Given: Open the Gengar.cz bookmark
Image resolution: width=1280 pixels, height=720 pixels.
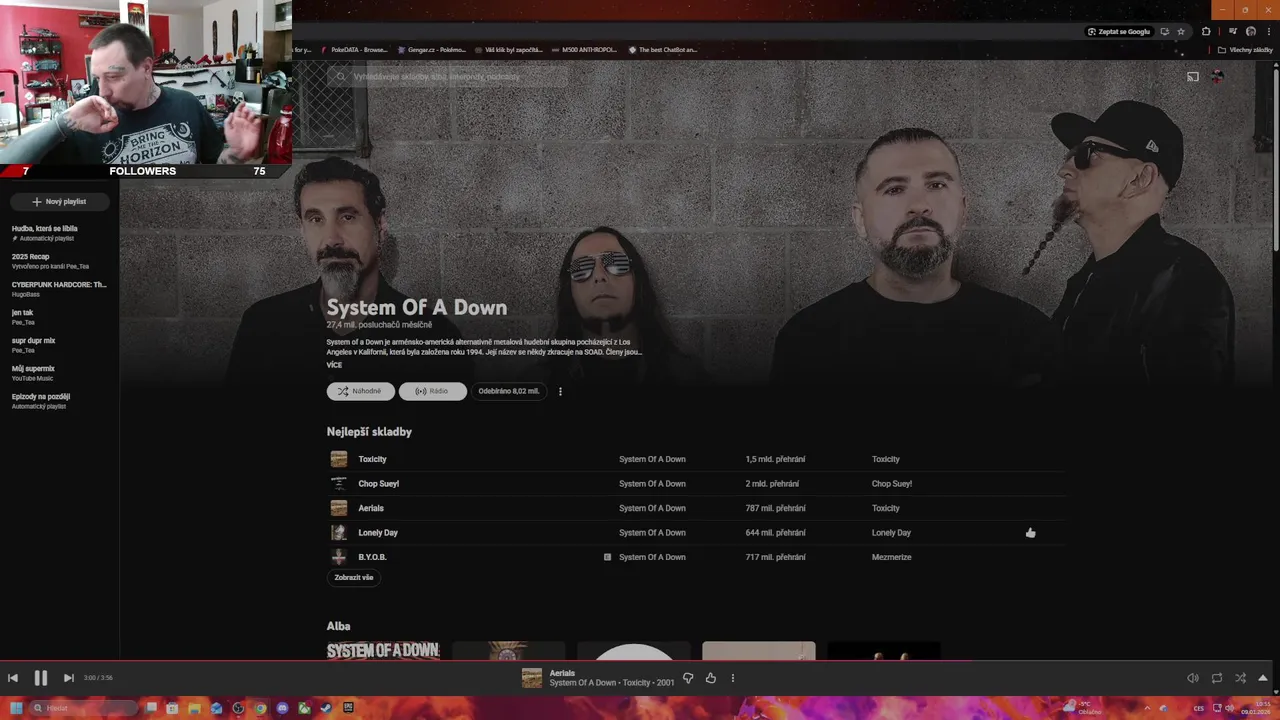Looking at the screenshot, I should [430, 49].
